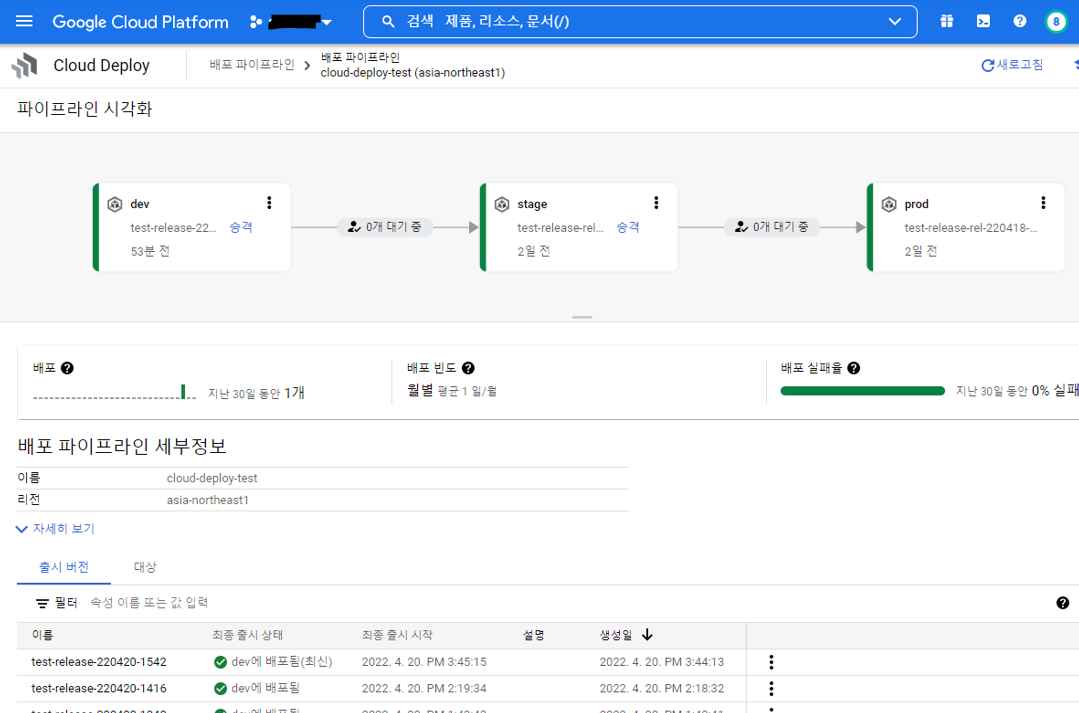Go back via the 배포 파이프라인 breadcrumb

pos(252,65)
